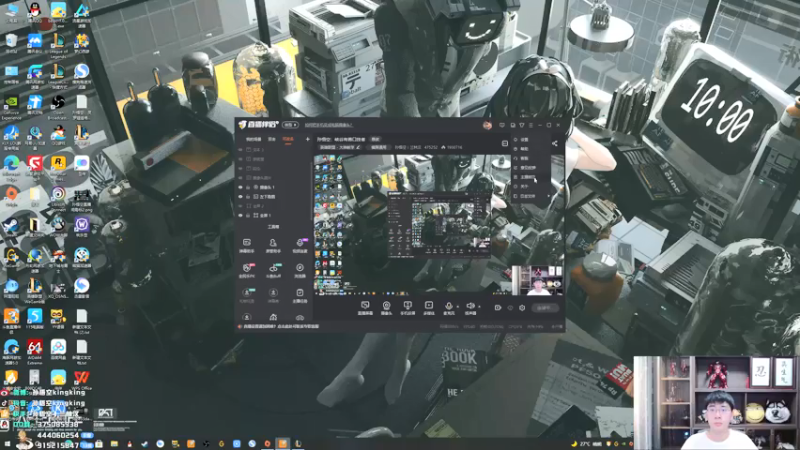Viewport: 800px width, 450px height.
Task: Click the speaker volume icon in streaming toolbar
Action: pyautogui.click(x=470, y=306)
